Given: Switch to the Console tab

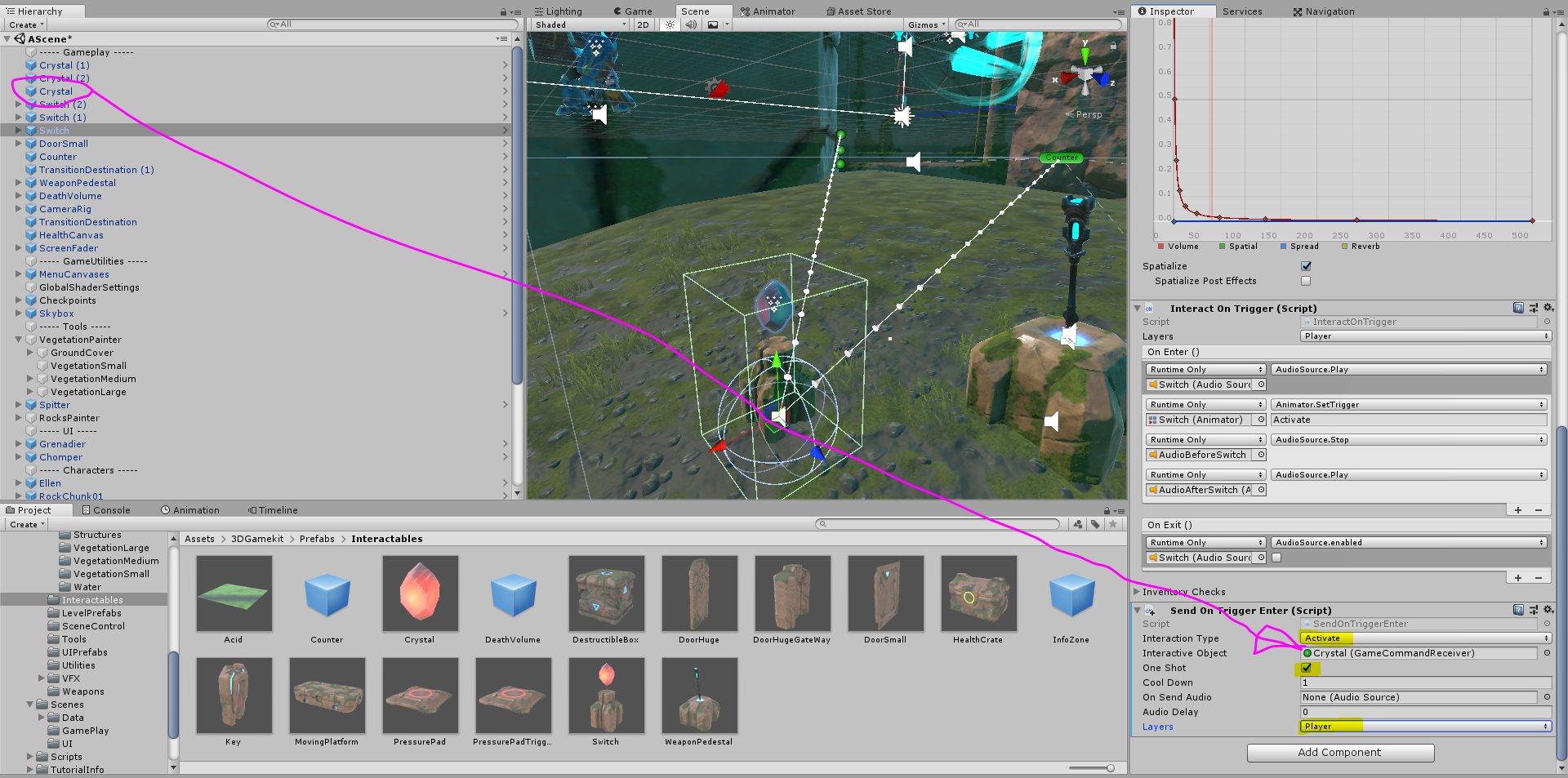Looking at the screenshot, I should (x=105, y=510).
